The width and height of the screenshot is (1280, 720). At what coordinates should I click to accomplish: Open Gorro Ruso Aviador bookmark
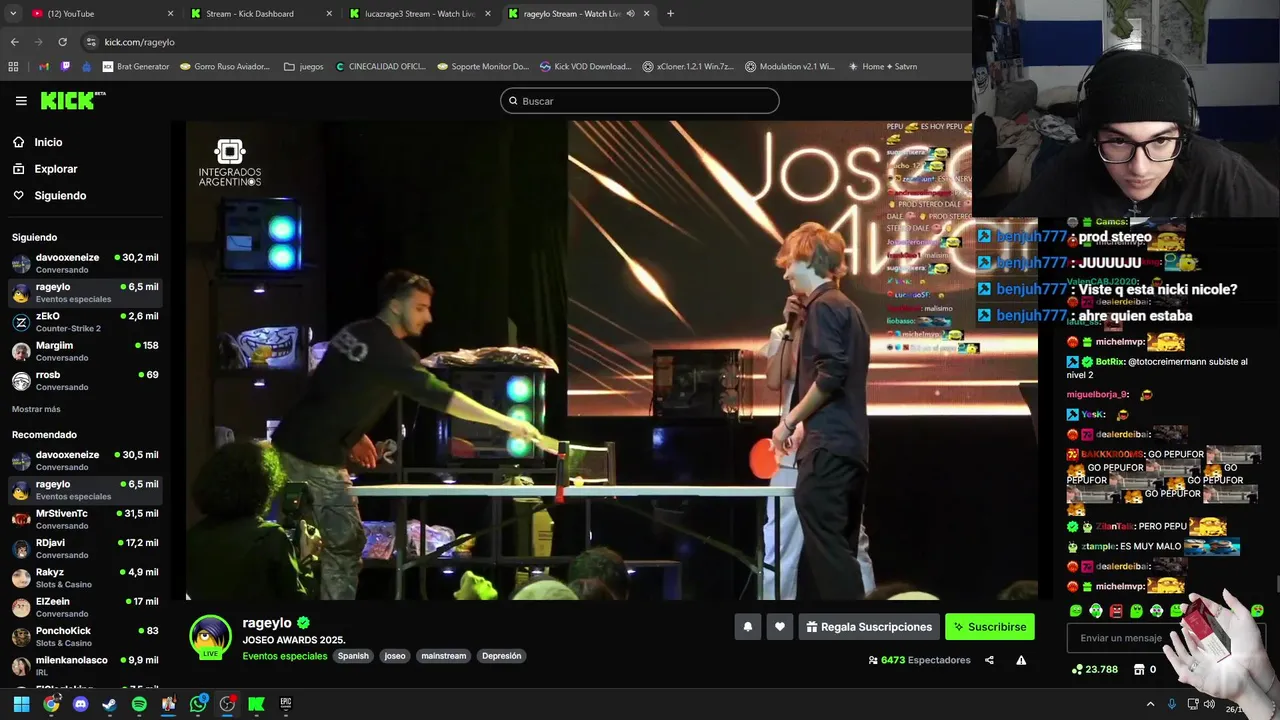click(x=226, y=67)
